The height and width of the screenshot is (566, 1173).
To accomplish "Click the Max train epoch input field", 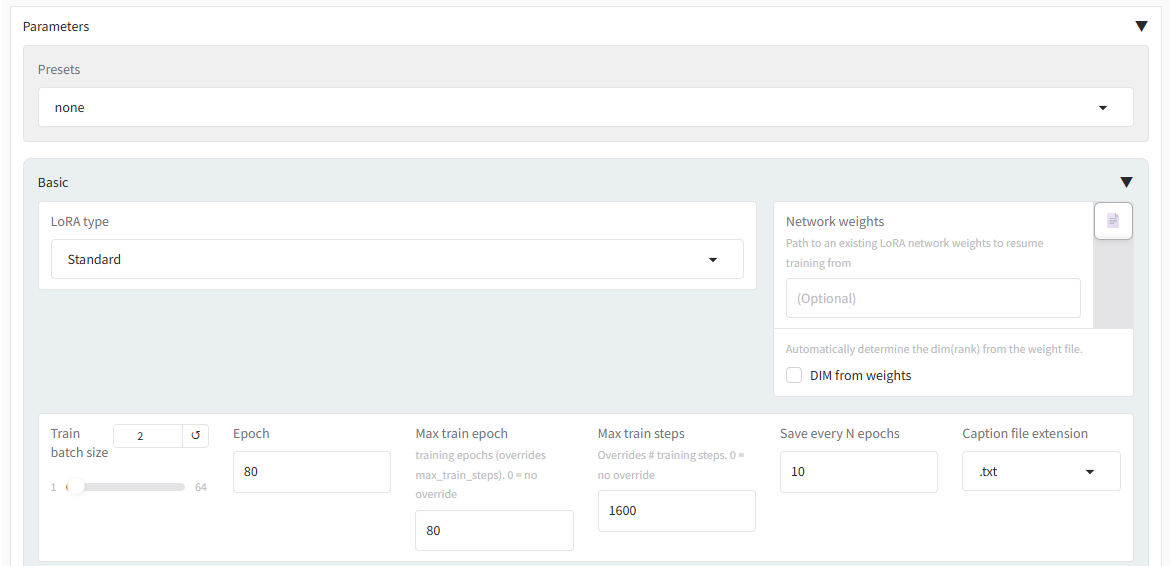I will (494, 530).
